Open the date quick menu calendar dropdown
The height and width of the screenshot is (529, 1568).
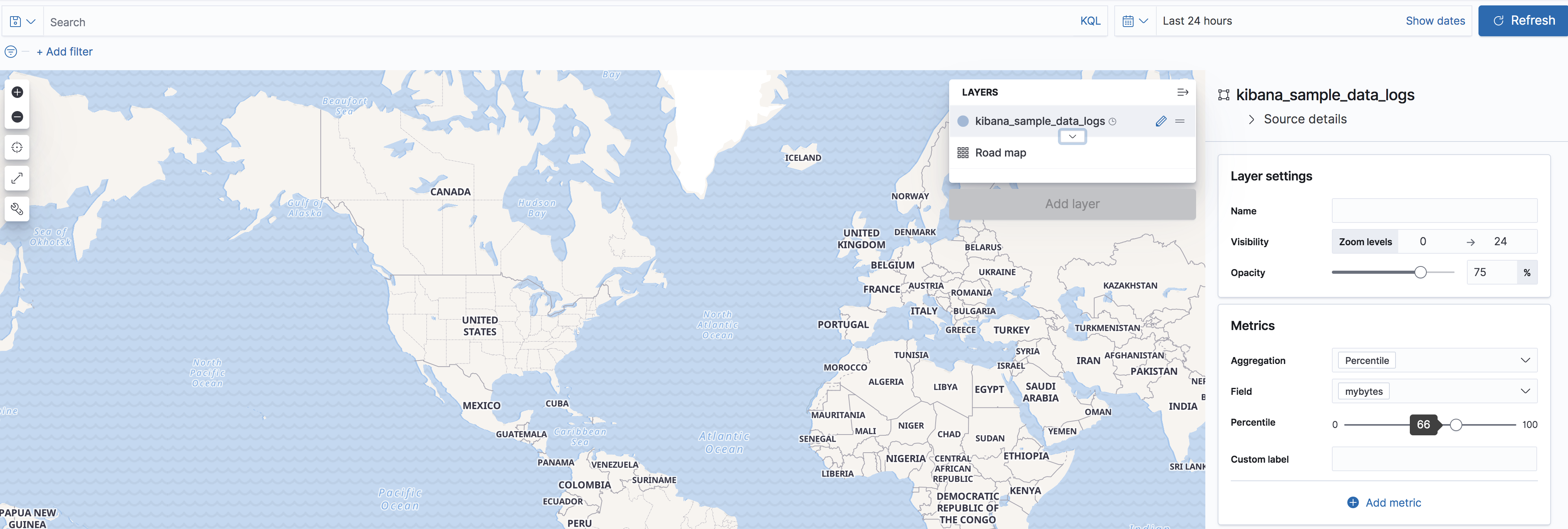(x=1135, y=21)
